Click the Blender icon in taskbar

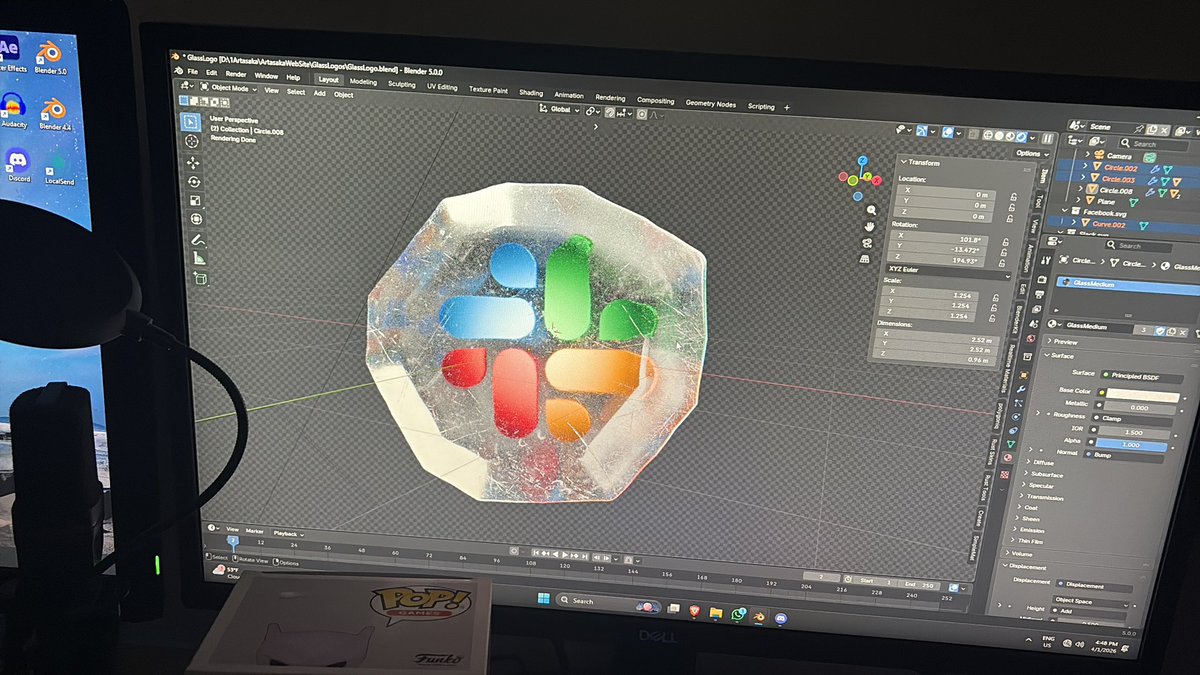760,616
